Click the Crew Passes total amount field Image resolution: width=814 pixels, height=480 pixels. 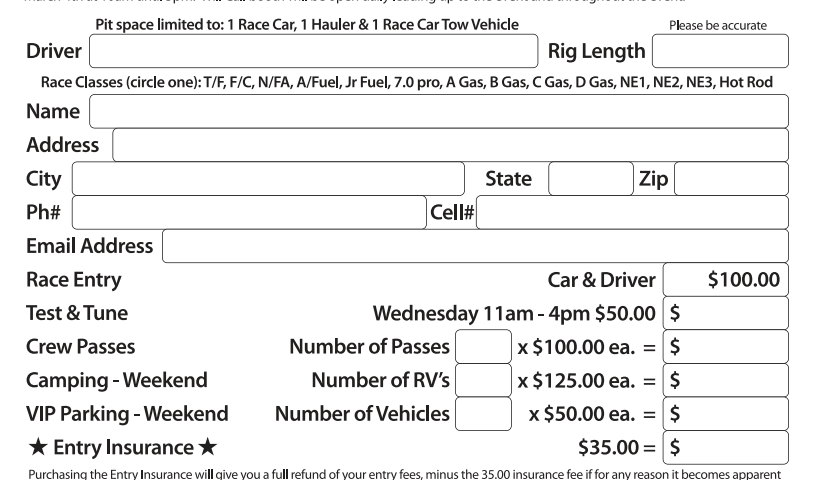725,347
